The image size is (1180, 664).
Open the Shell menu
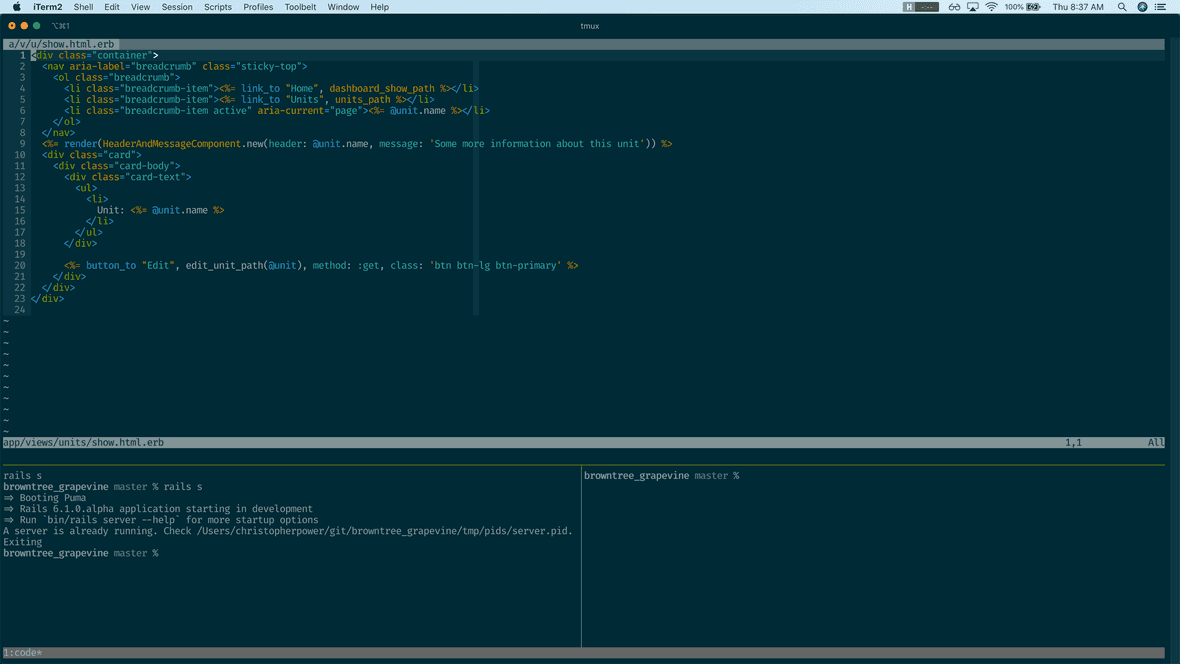[x=83, y=7]
